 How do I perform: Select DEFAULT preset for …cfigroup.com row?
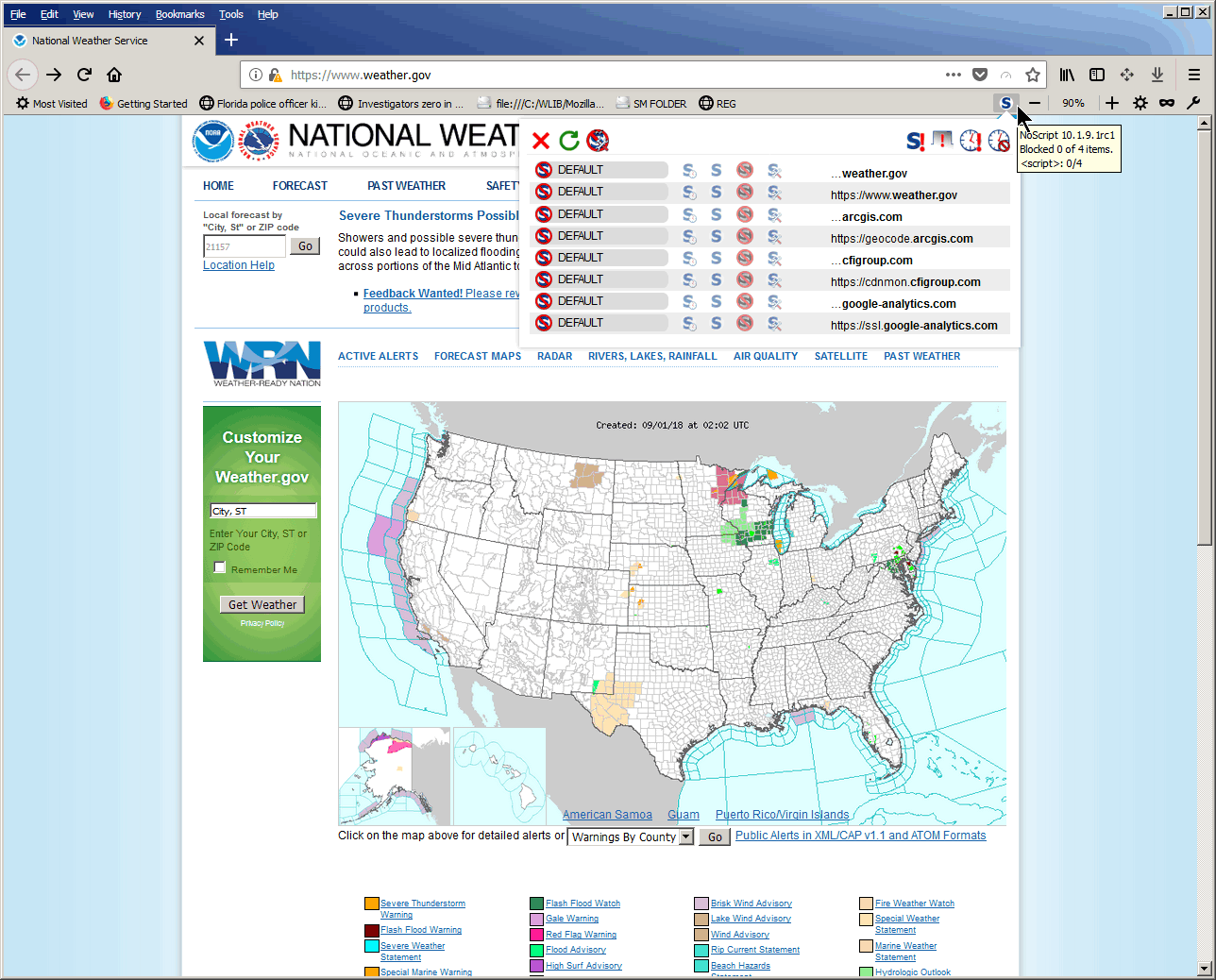coord(600,257)
